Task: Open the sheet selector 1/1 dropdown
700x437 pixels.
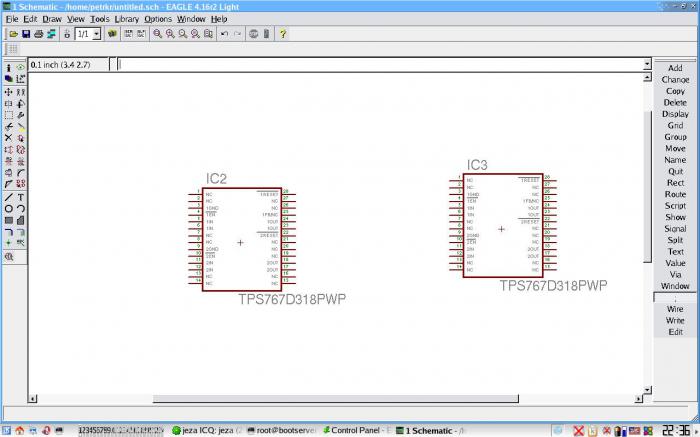Action: pos(96,34)
